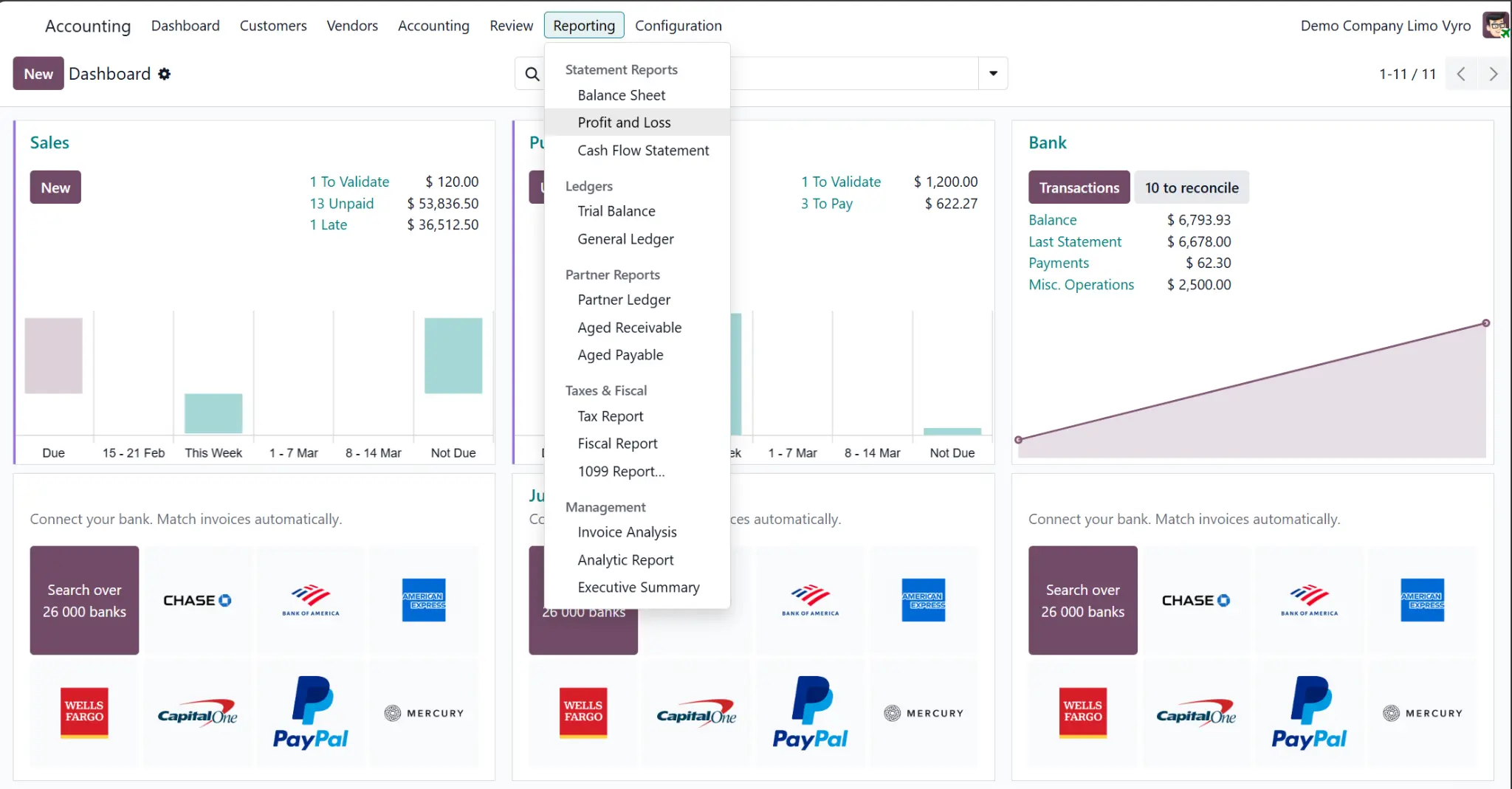Select the Capital One bank logo

point(197,712)
